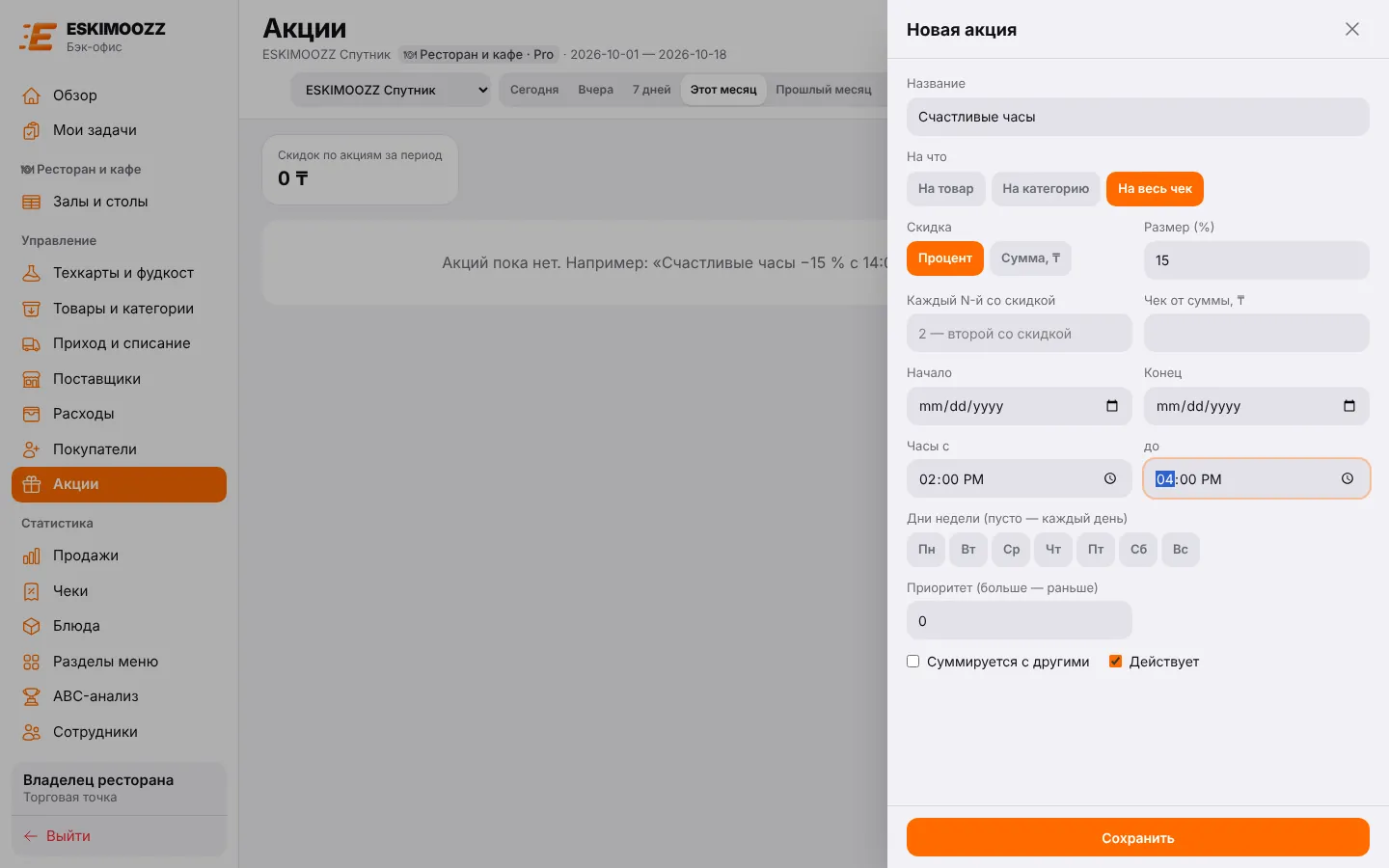
Task: Click the Сохранить button
Action: [x=1138, y=837]
